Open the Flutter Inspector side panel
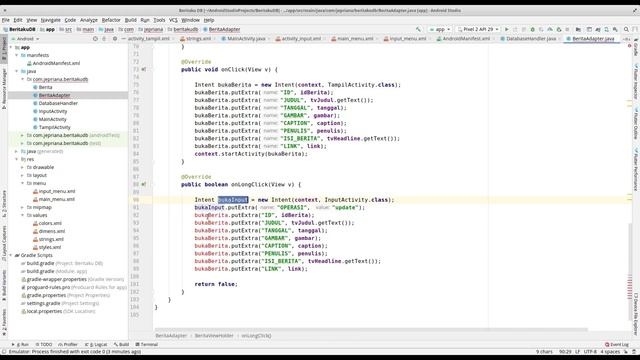This screenshot has height=360, width=640. tap(636, 82)
